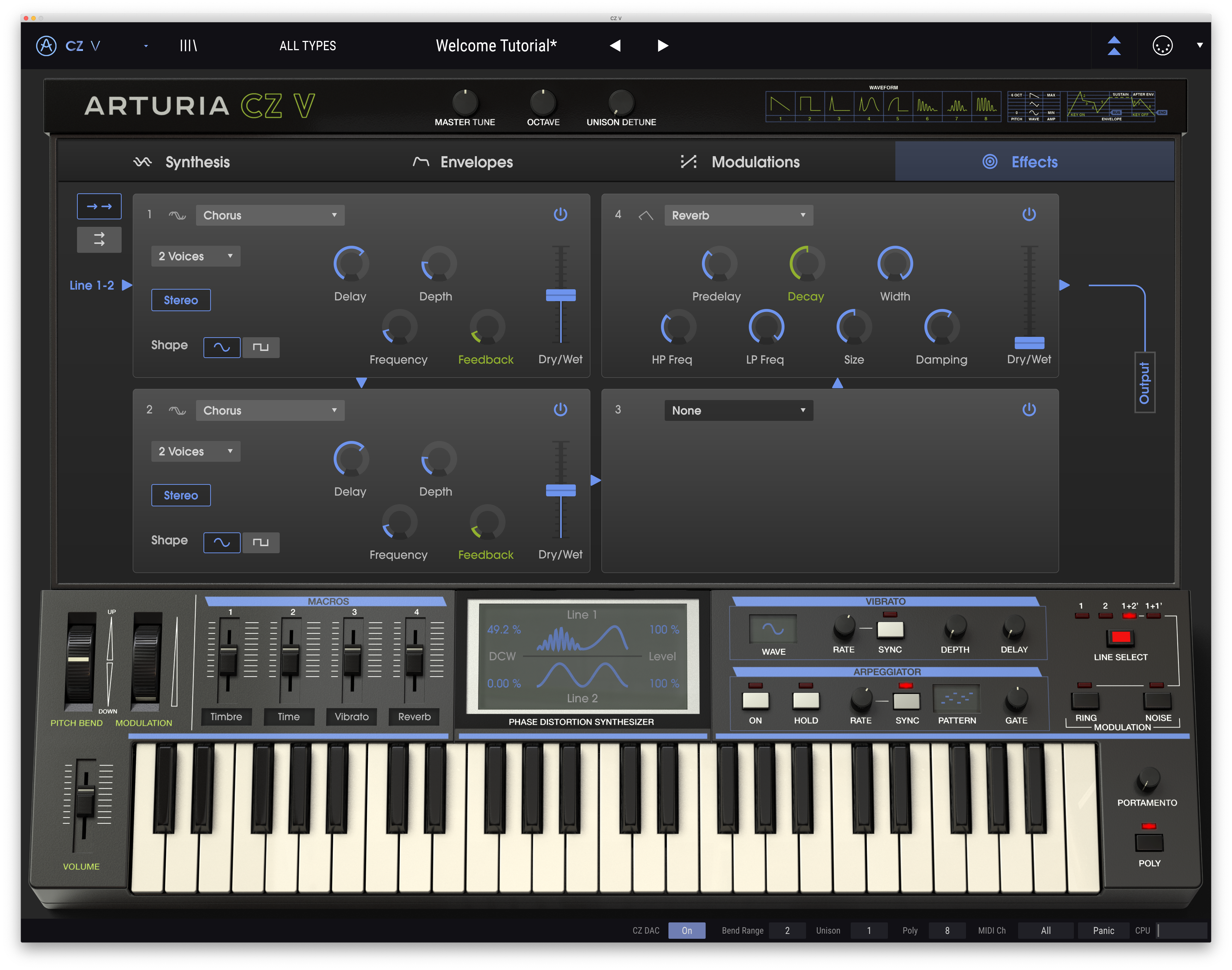Open None effect type dropdown slot 3

click(x=738, y=410)
